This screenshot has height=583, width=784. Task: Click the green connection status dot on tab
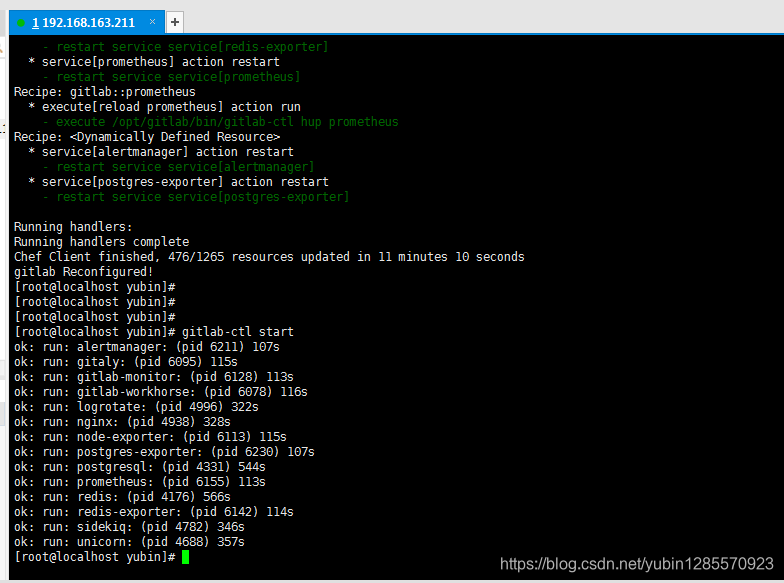[x=21, y=22]
